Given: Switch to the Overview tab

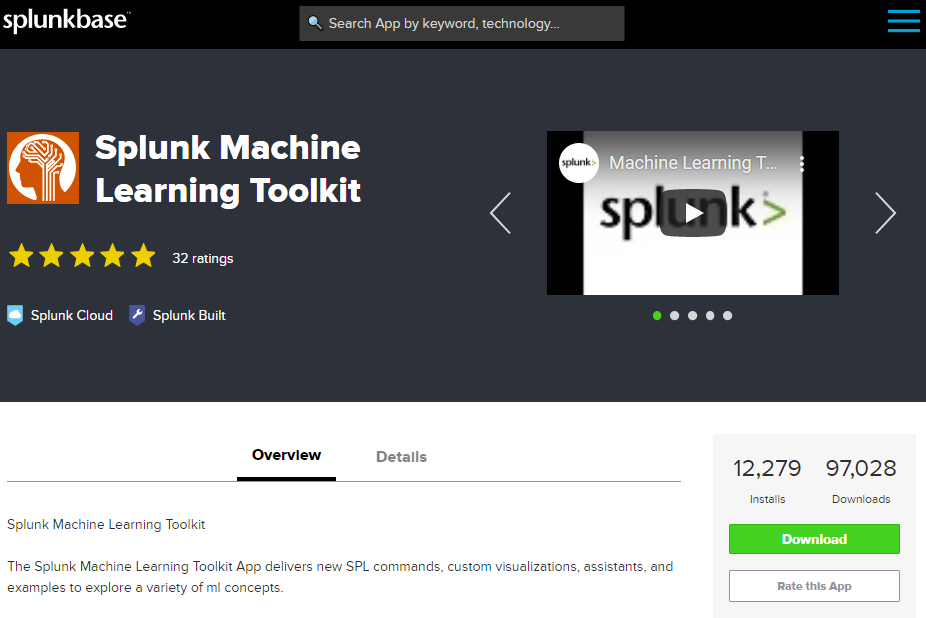Looking at the screenshot, I should pos(286,455).
